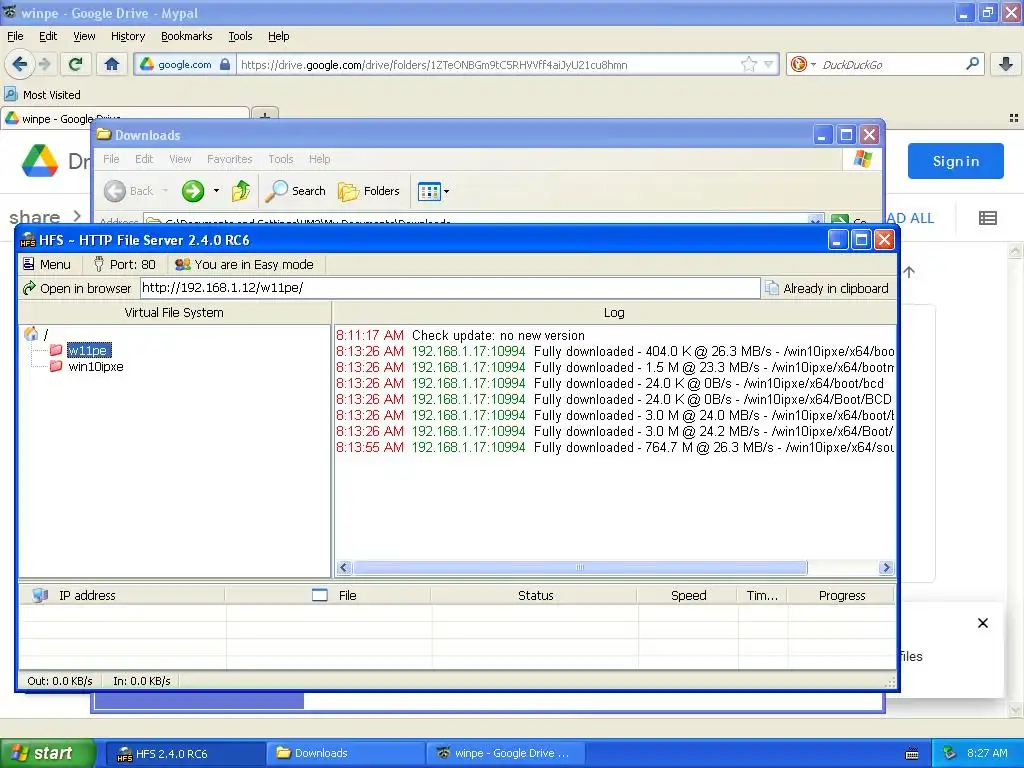Click the Speed column header
The height and width of the screenshot is (768, 1024).
point(688,596)
